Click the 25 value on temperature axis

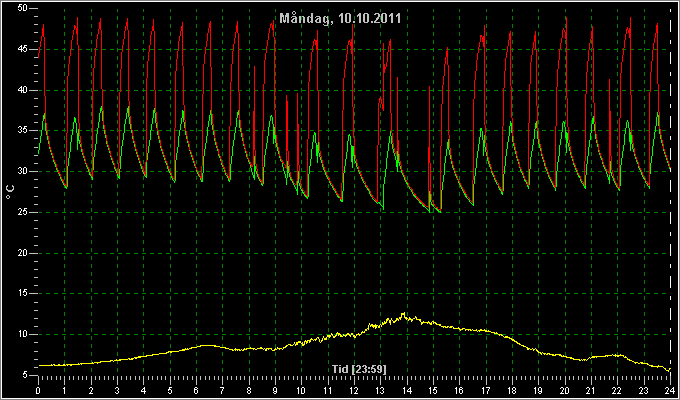23,212
